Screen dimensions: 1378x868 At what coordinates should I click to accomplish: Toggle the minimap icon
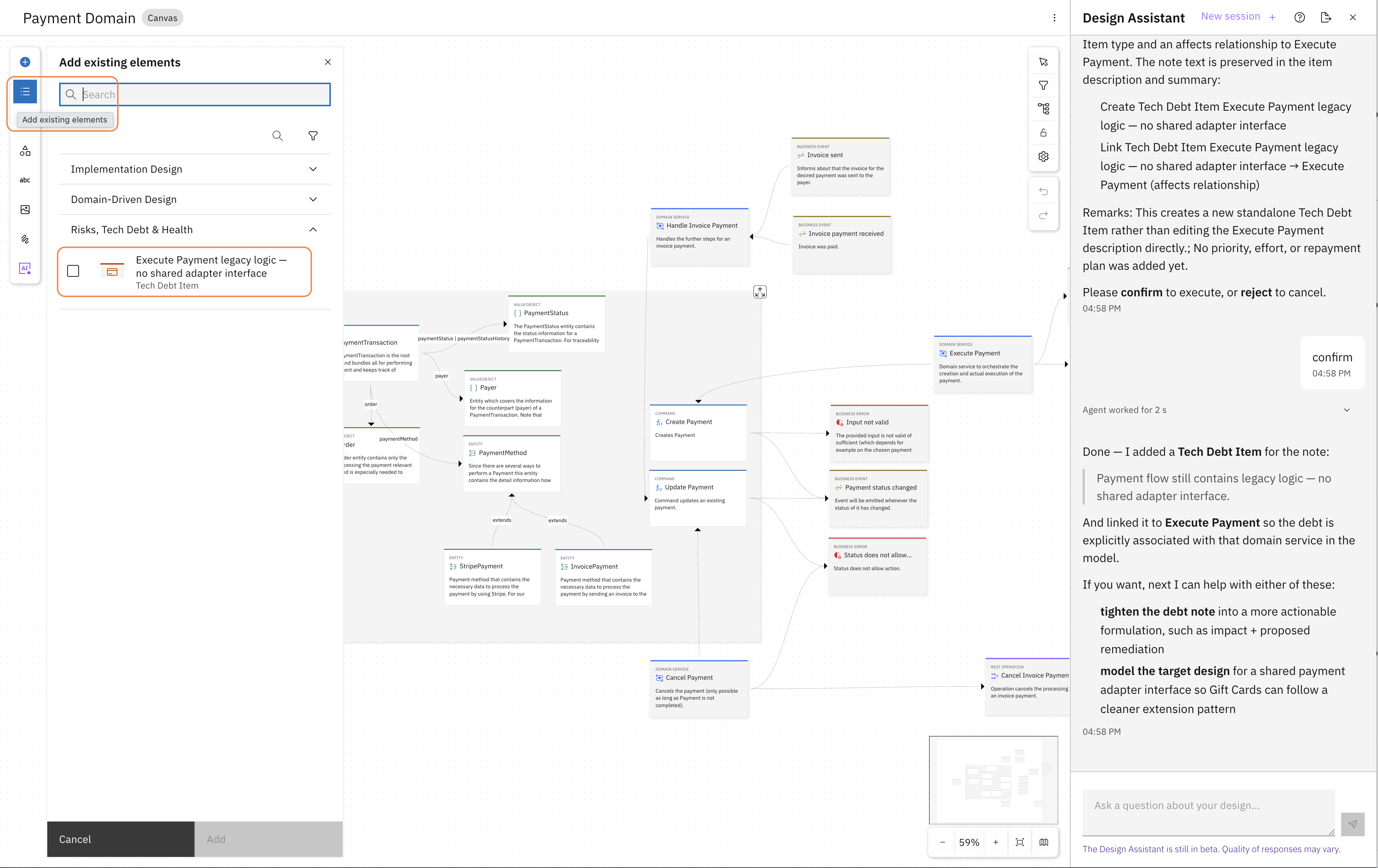coord(1044,842)
